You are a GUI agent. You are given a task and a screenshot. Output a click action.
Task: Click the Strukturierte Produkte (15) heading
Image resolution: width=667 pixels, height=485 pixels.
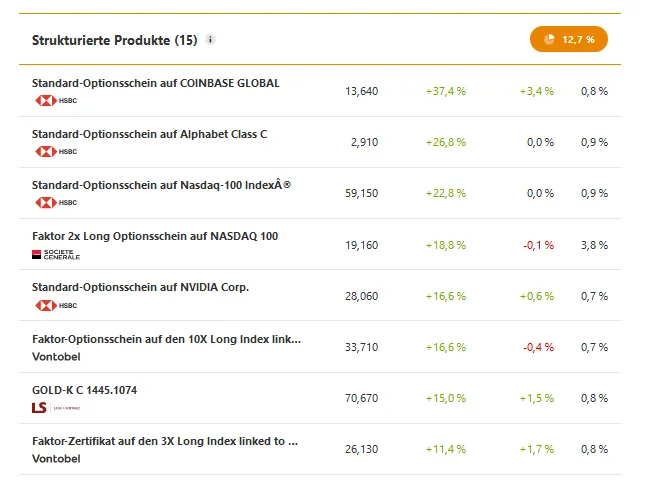[x=115, y=40]
